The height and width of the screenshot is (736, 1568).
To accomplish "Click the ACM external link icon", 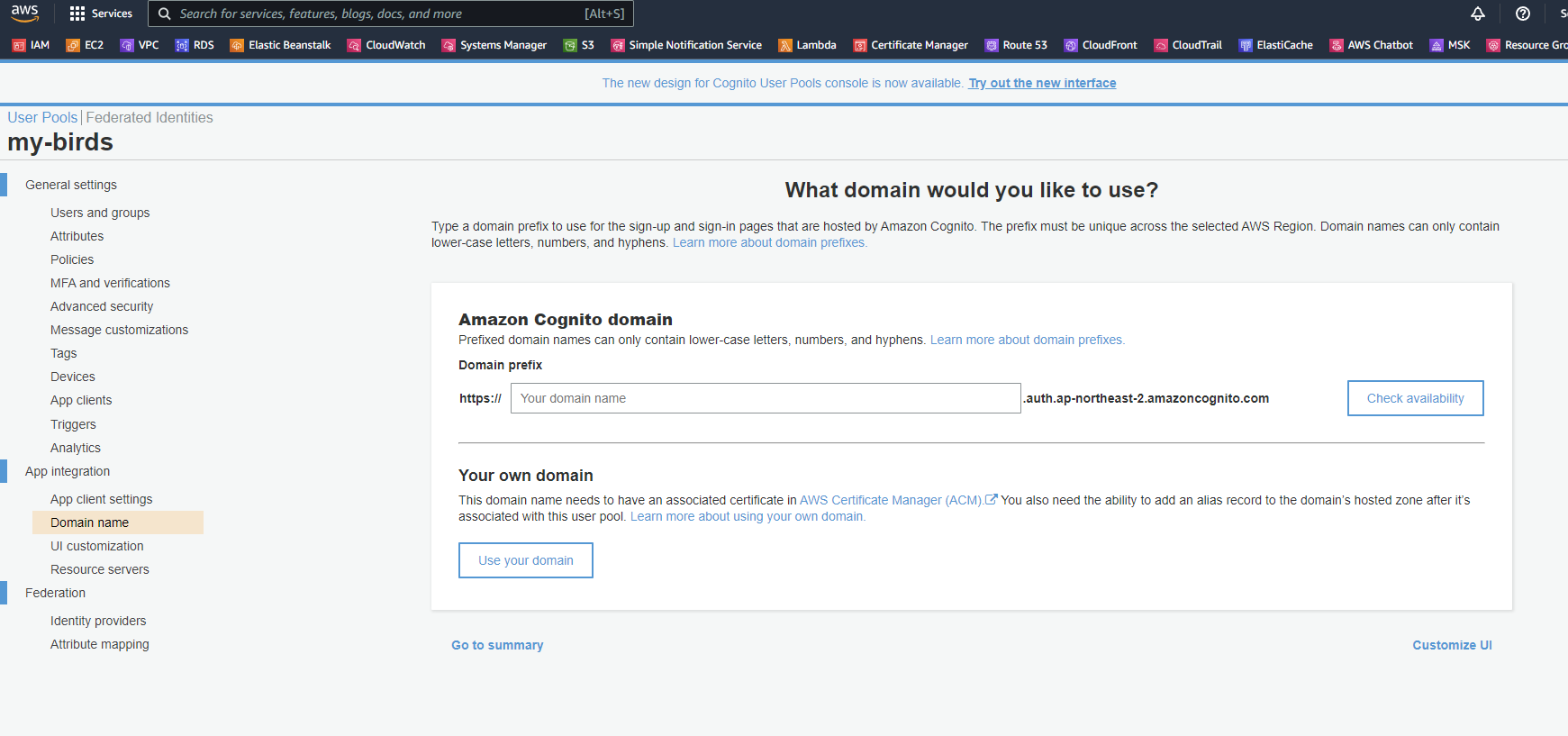I will tap(992, 499).
